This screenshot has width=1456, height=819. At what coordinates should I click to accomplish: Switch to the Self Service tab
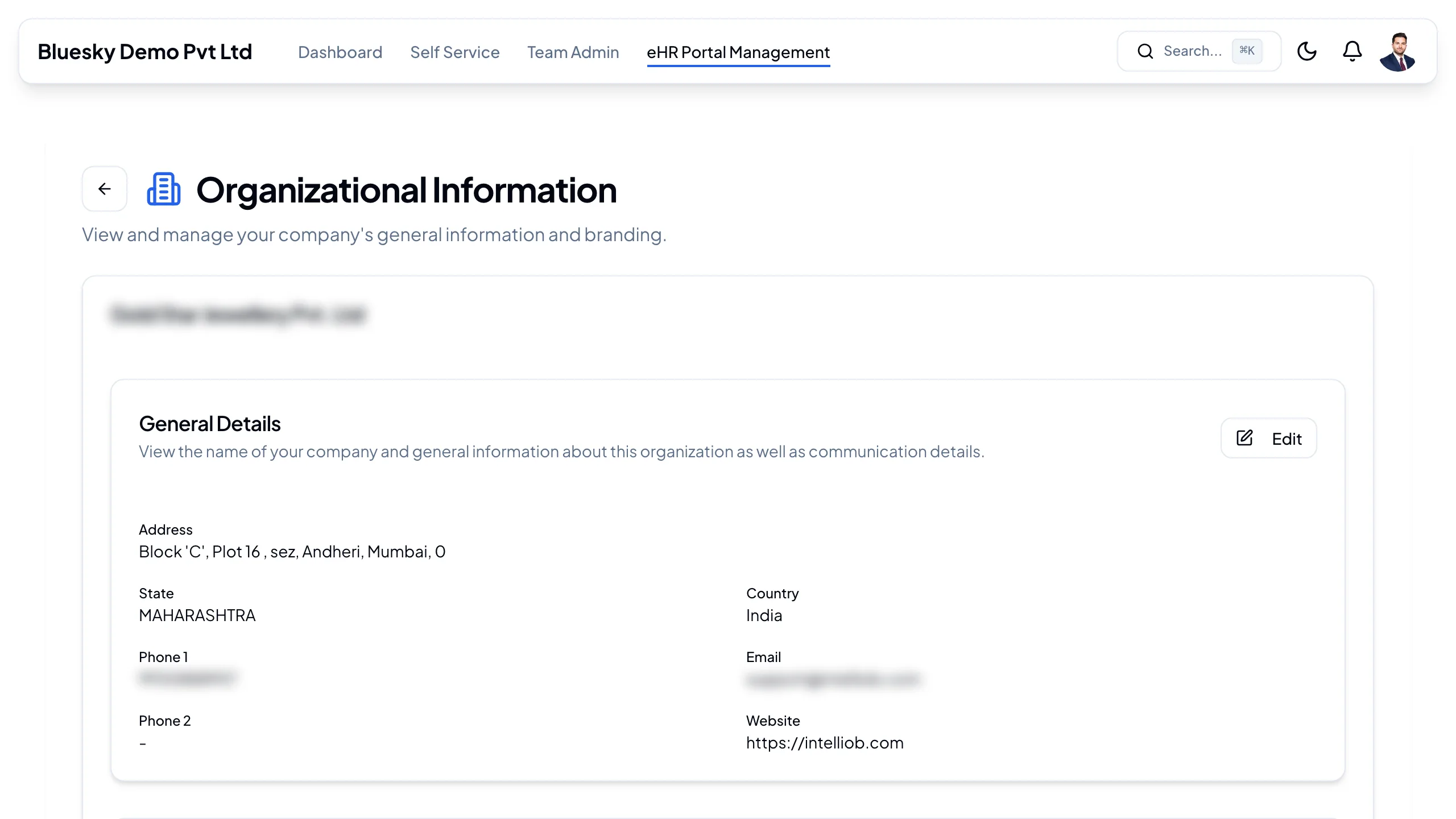click(455, 52)
